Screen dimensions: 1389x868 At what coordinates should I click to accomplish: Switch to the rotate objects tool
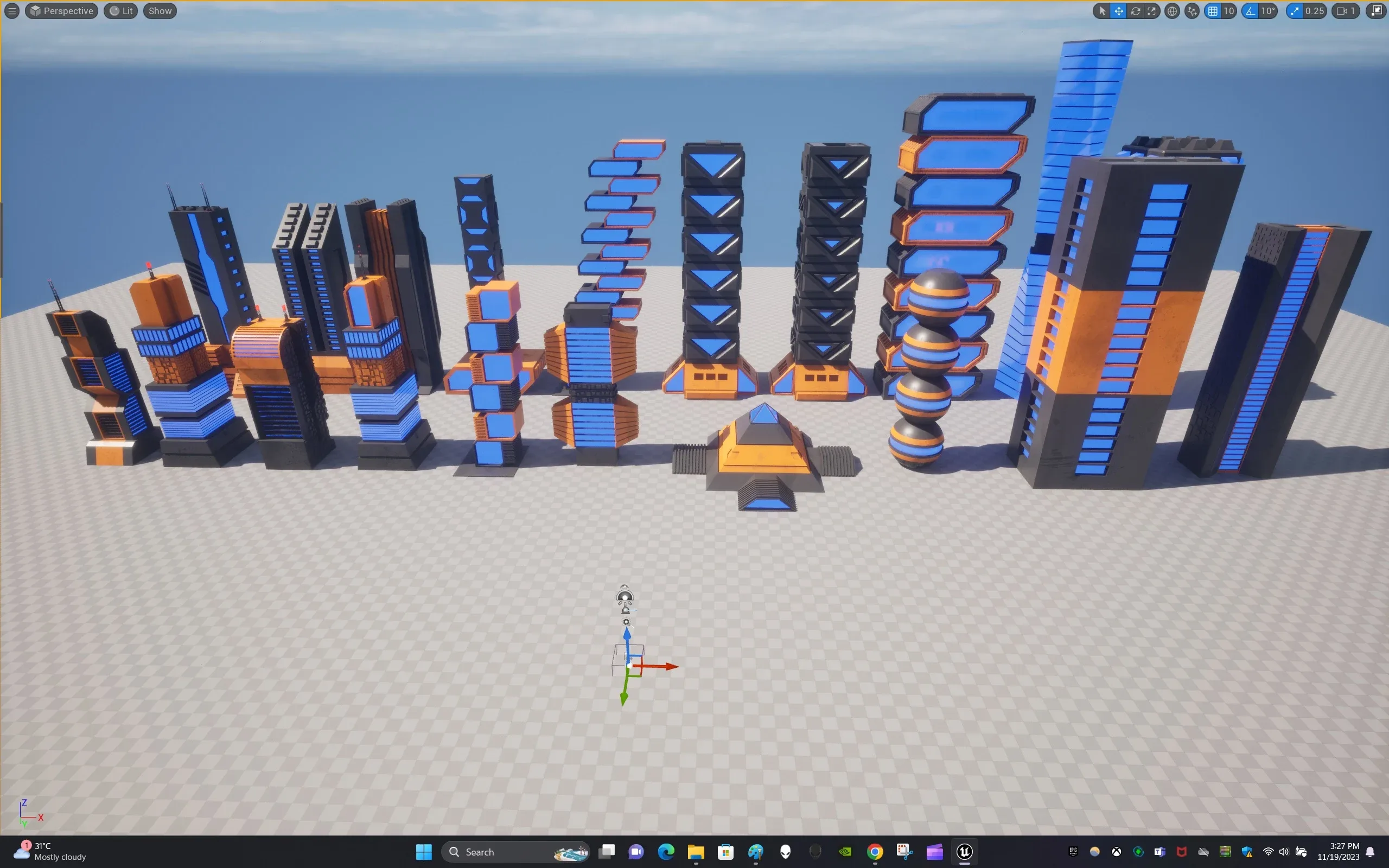(1135, 11)
